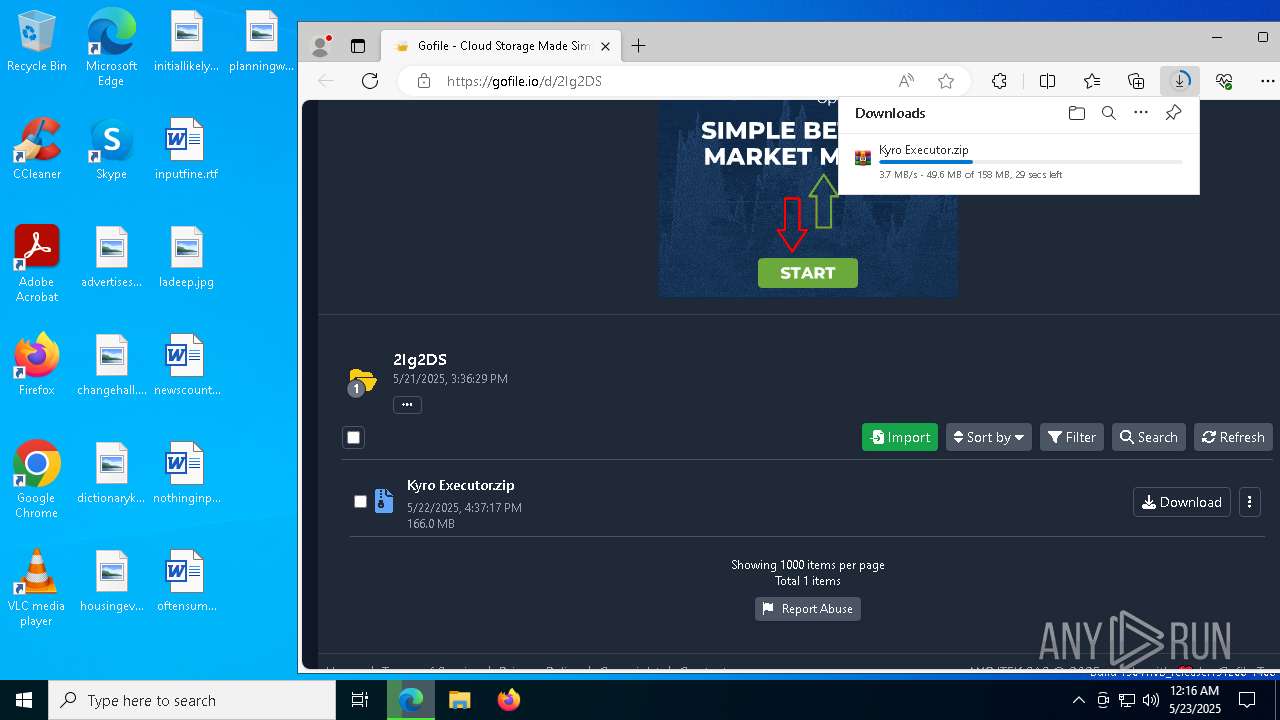This screenshot has width=1280, height=720.
Task: Open the Favorites list
Action: pos(1092,81)
